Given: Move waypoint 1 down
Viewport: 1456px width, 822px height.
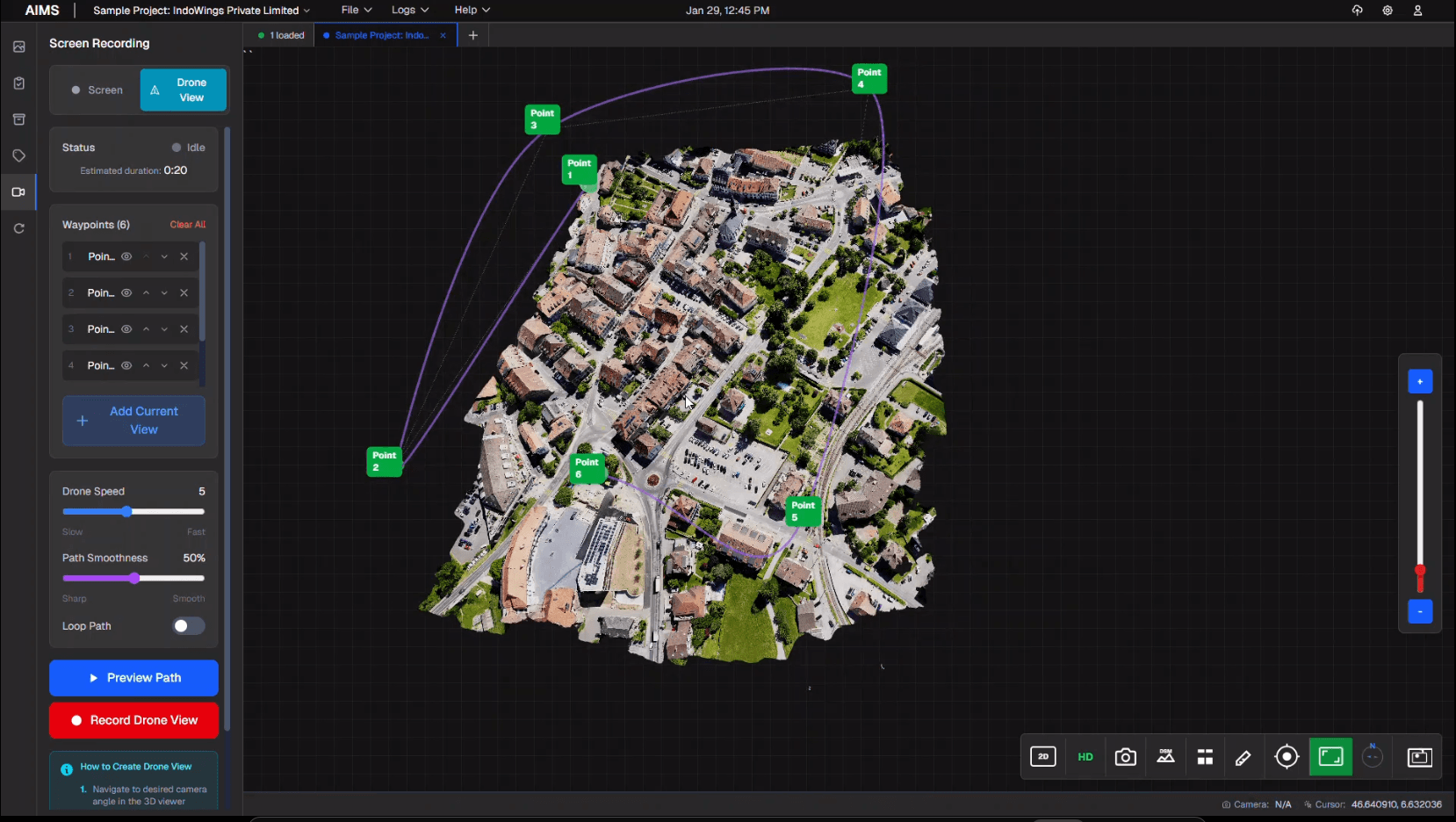Looking at the screenshot, I should (164, 256).
